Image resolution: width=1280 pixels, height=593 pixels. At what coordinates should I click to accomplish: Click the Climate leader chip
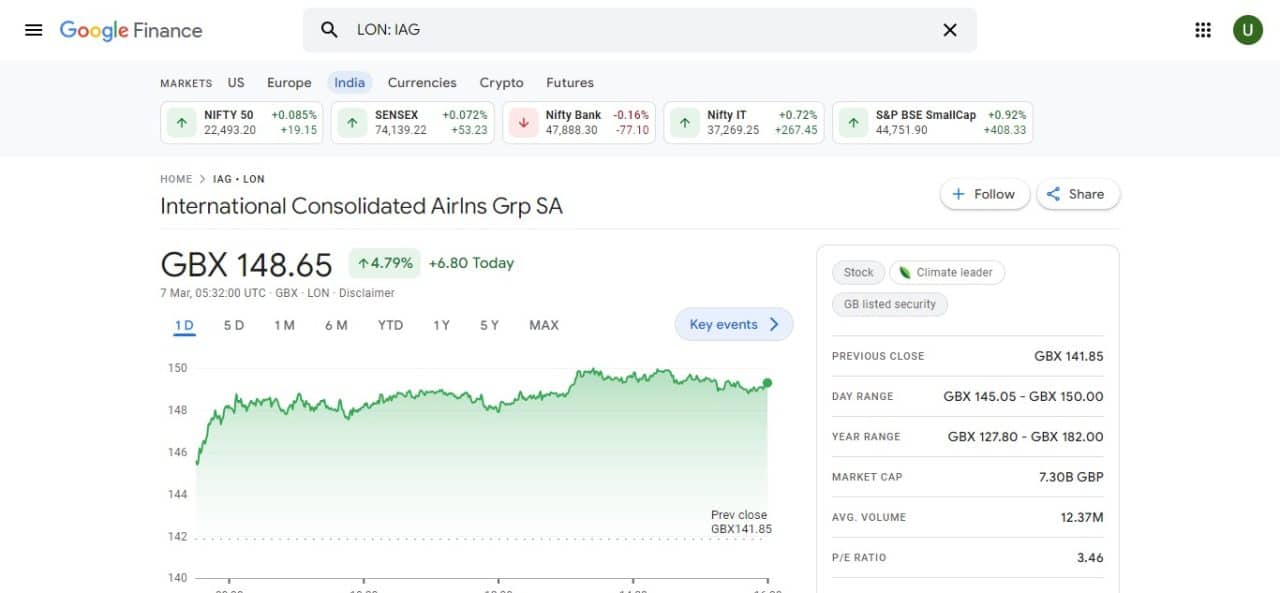click(x=947, y=272)
